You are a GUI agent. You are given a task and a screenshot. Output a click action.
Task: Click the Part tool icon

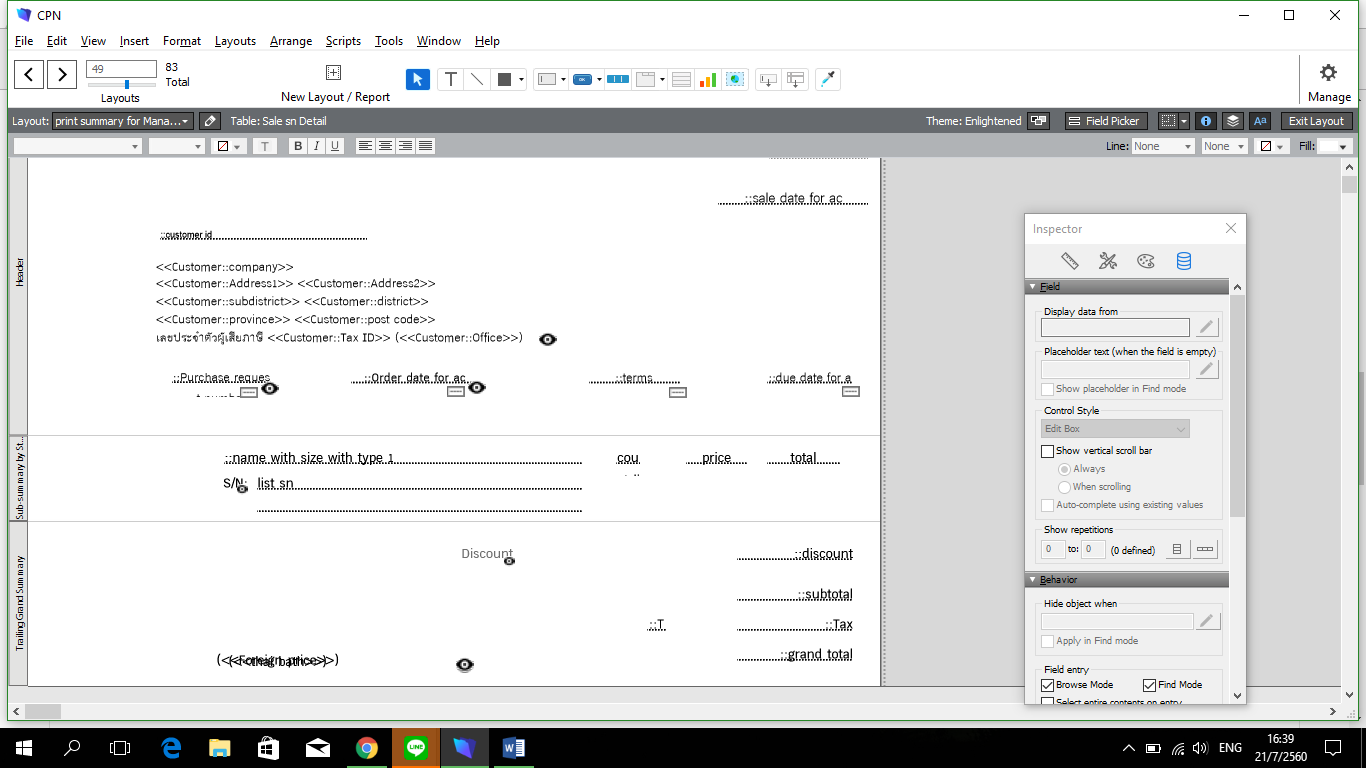796,79
